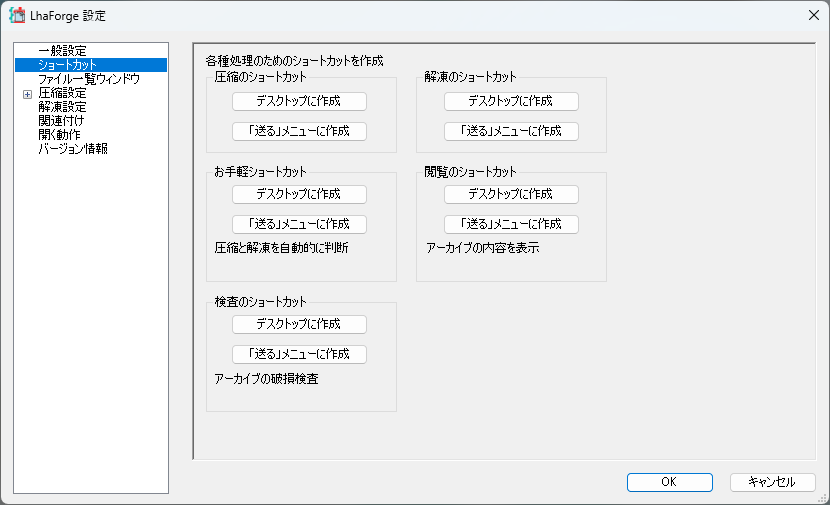Expand the 圧縮設定 tree node
830x505 pixels.
click(28, 94)
